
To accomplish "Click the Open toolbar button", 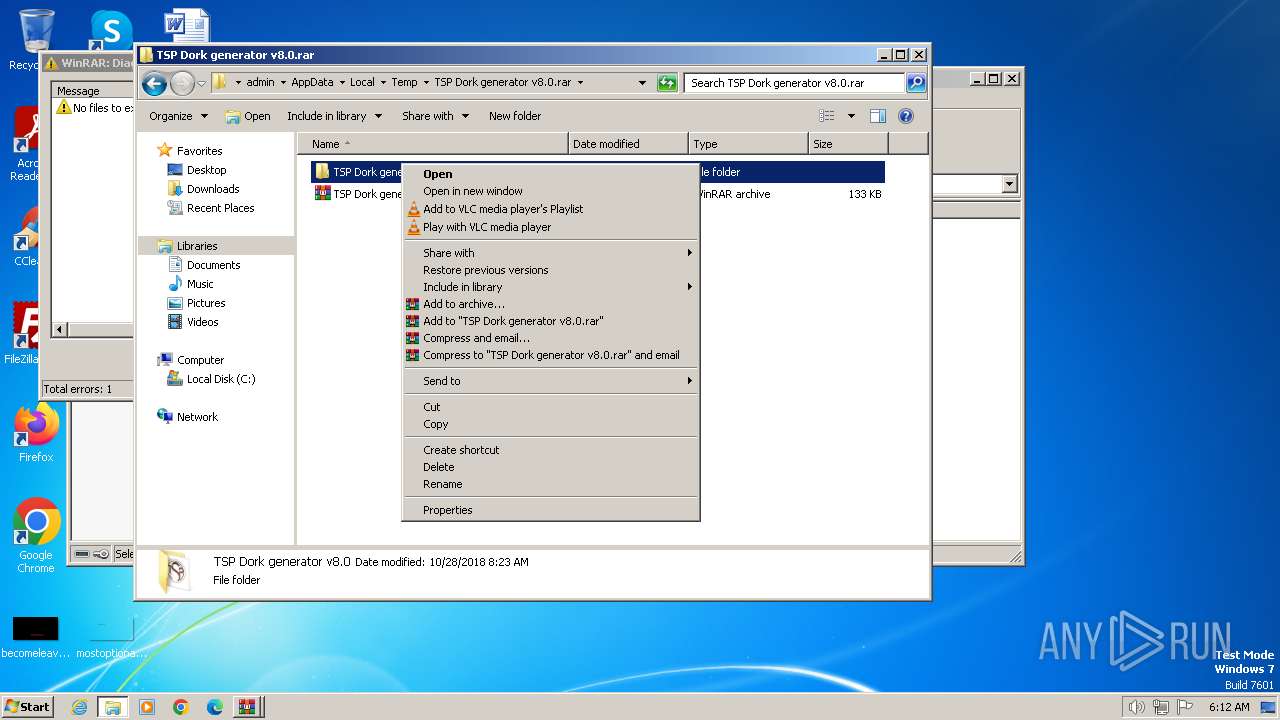I will point(248,116).
